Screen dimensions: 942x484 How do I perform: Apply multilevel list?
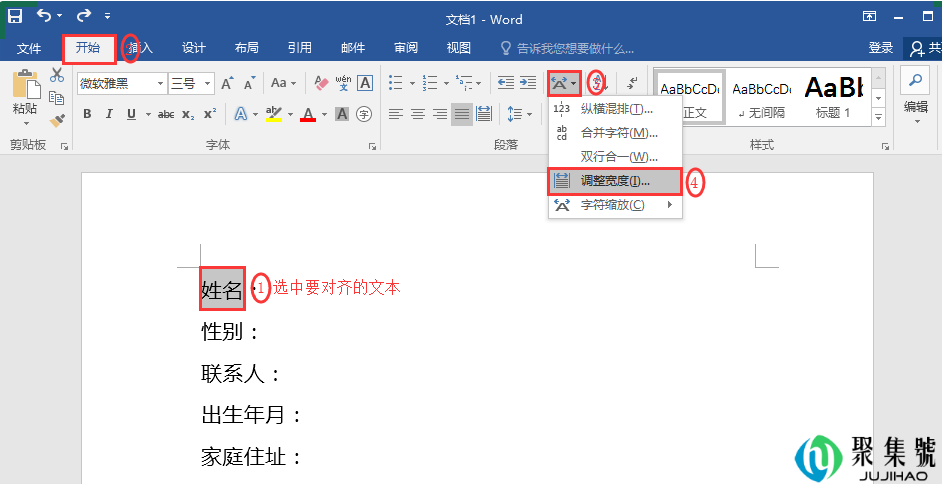point(464,83)
